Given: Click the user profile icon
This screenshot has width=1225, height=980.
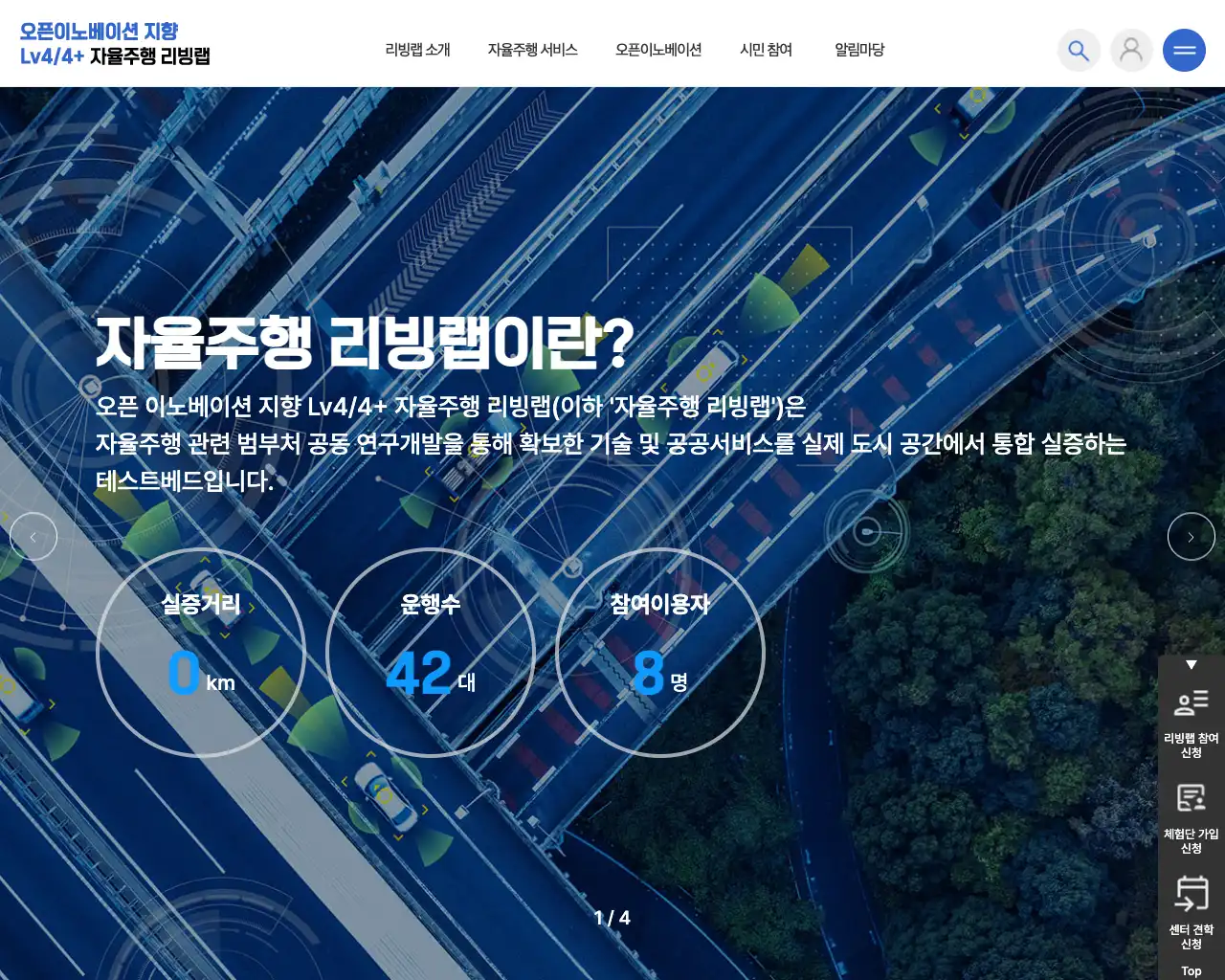Looking at the screenshot, I should point(1131,50).
